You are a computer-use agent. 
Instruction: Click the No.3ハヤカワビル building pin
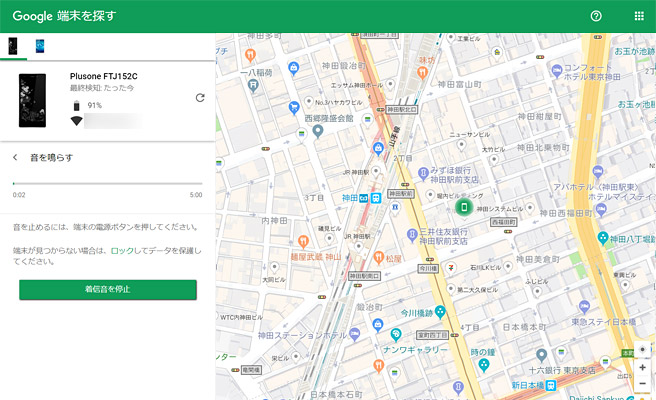click(x=309, y=101)
